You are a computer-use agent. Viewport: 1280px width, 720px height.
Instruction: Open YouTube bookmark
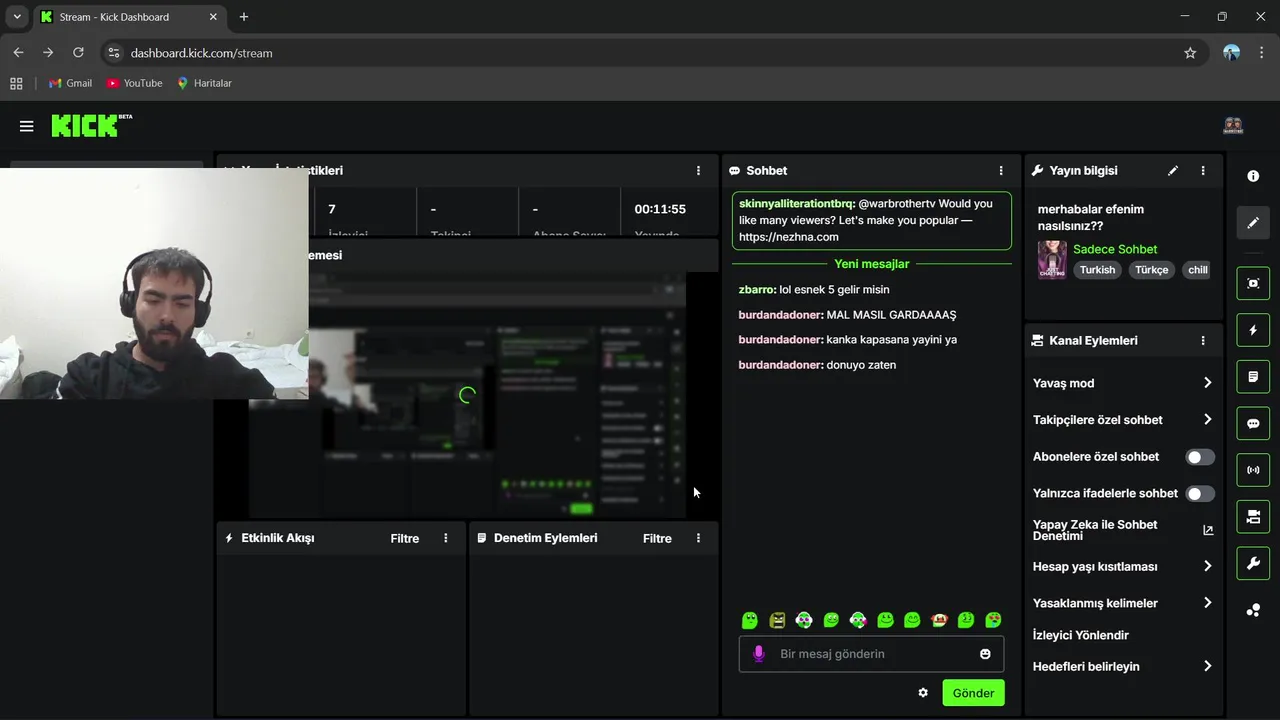(134, 83)
